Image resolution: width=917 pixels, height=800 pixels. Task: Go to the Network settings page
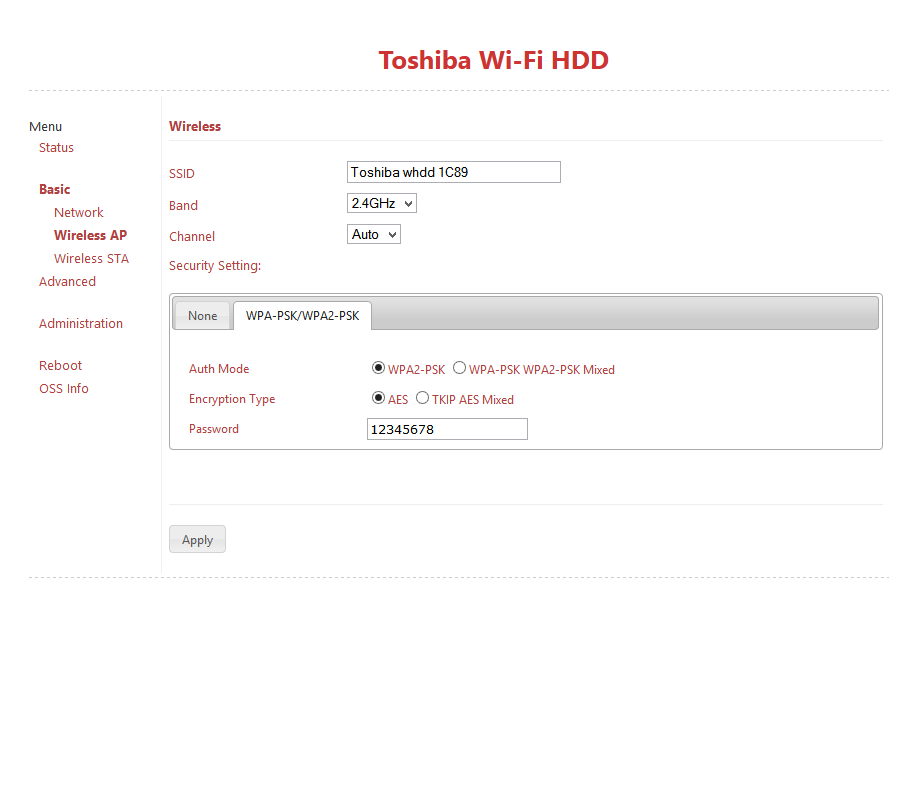[78, 212]
